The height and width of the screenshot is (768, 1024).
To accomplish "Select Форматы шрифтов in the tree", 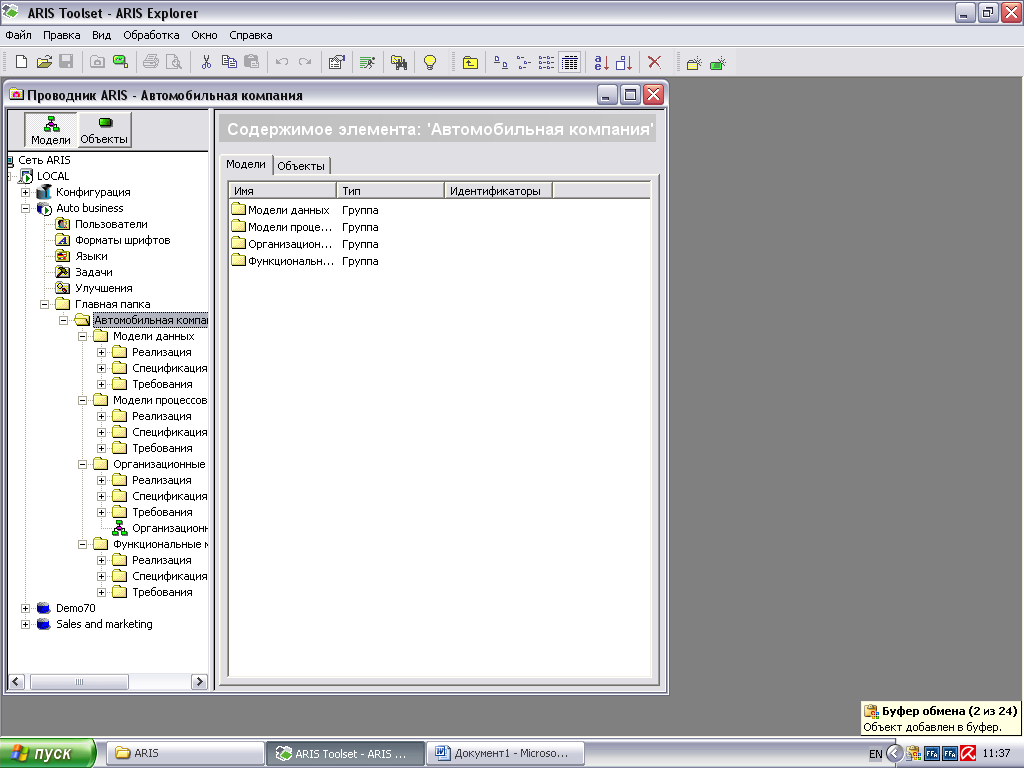I will click(x=122, y=240).
